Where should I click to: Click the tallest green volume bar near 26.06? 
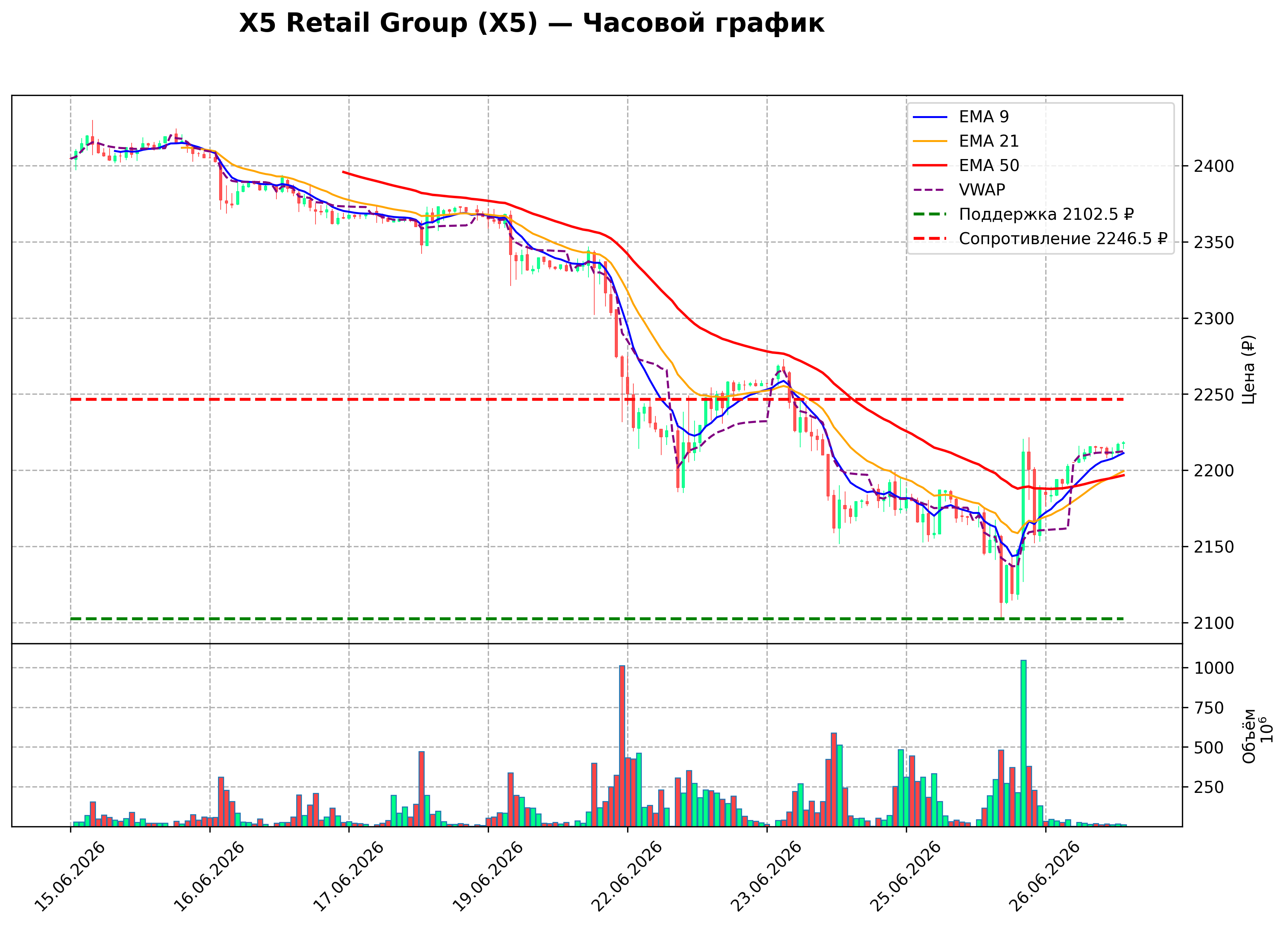coord(1023,743)
